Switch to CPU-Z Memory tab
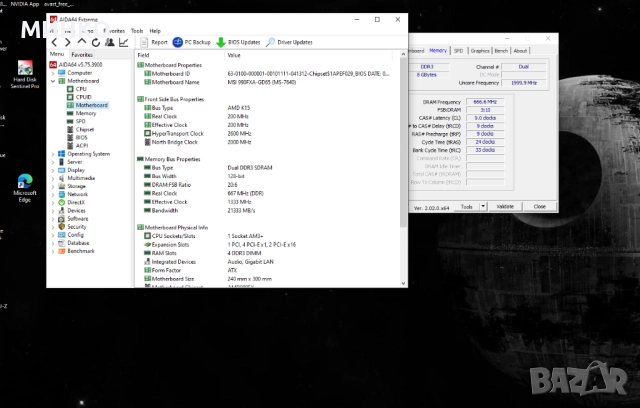Image resolution: width=640 pixels, height=408 pixels. (x=438, y=51)
